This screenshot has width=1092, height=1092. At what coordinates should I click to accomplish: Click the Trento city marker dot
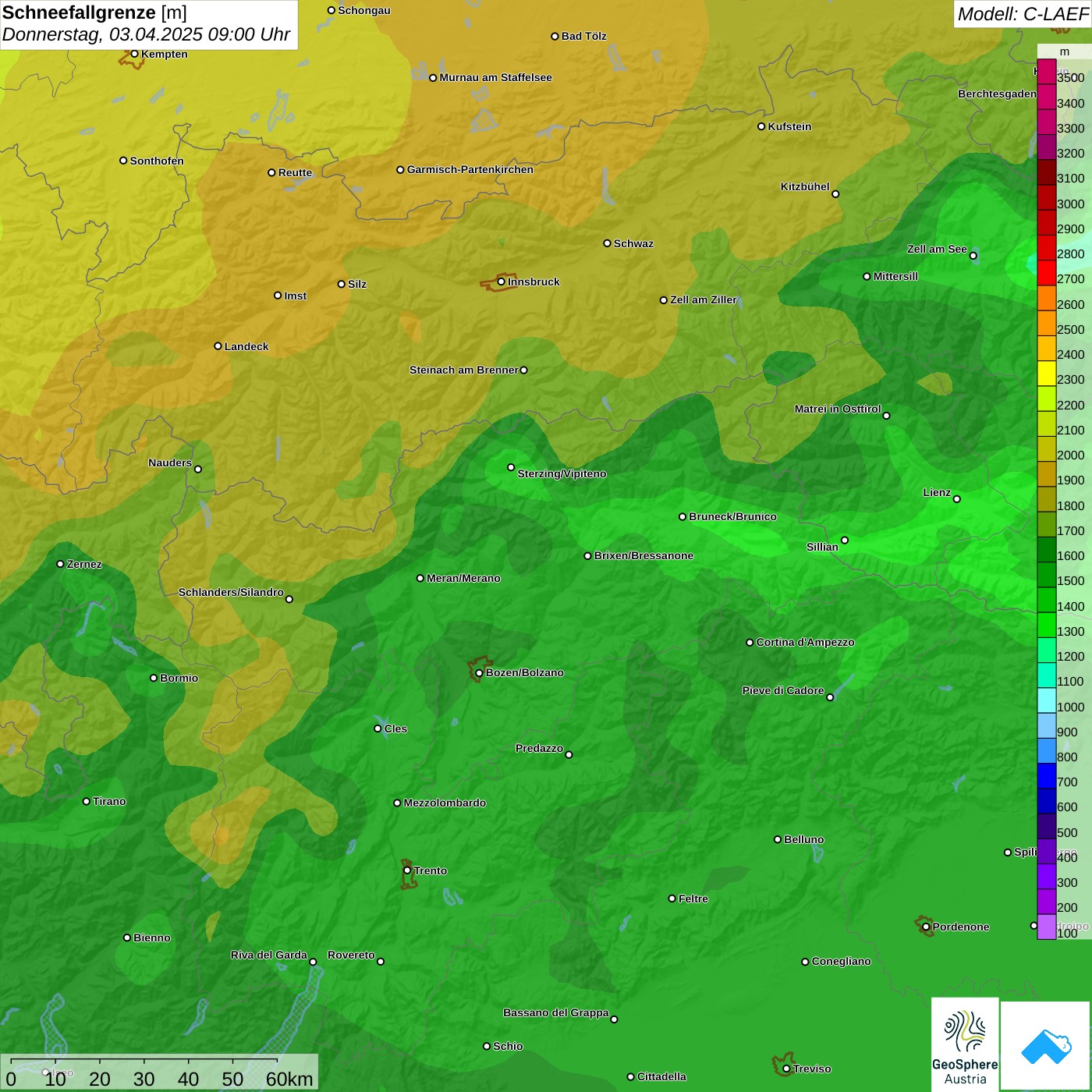(x=407, y=870)
